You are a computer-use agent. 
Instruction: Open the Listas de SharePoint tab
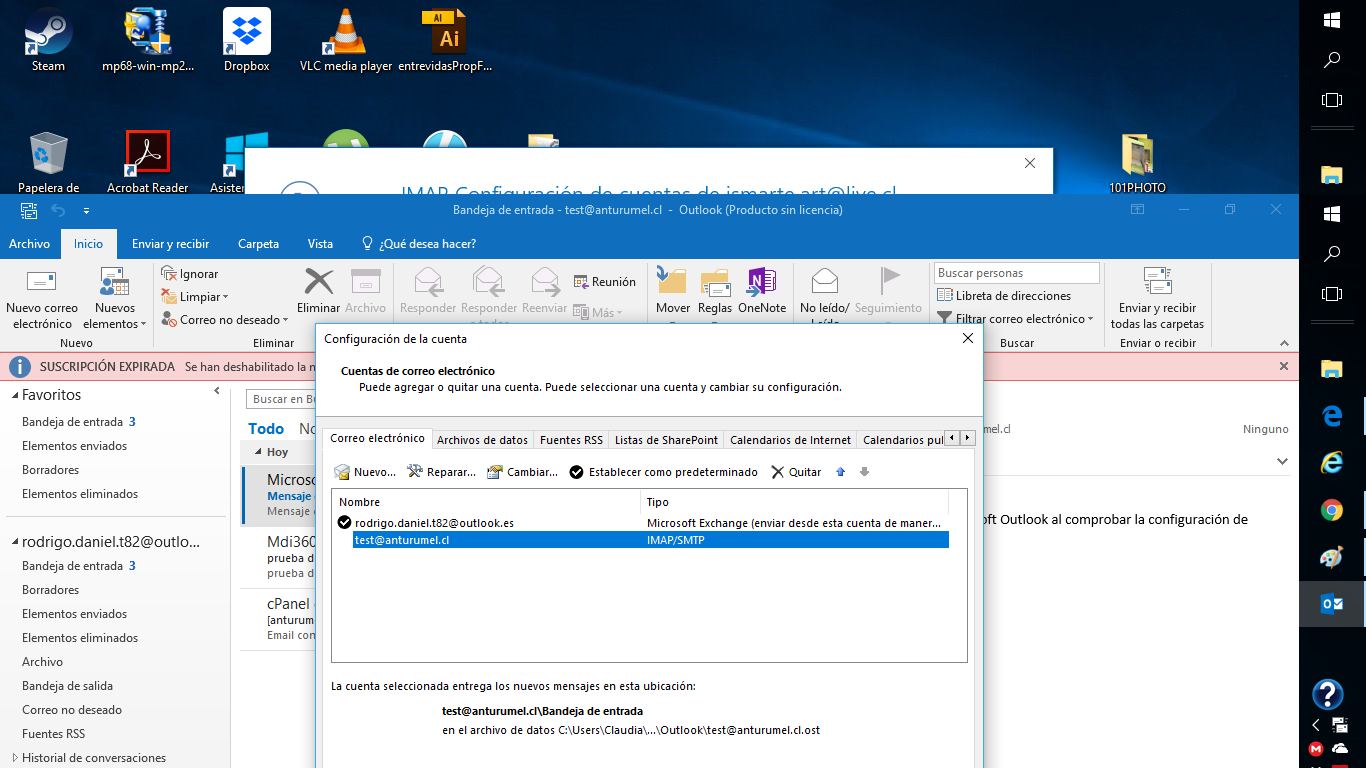coord(666,440)
